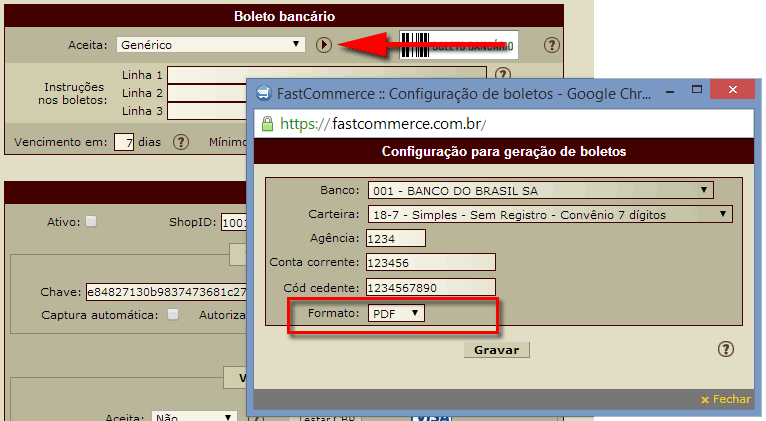766x421 pixels.
Task: Click the Gravar button
Action: pos(496,350)
